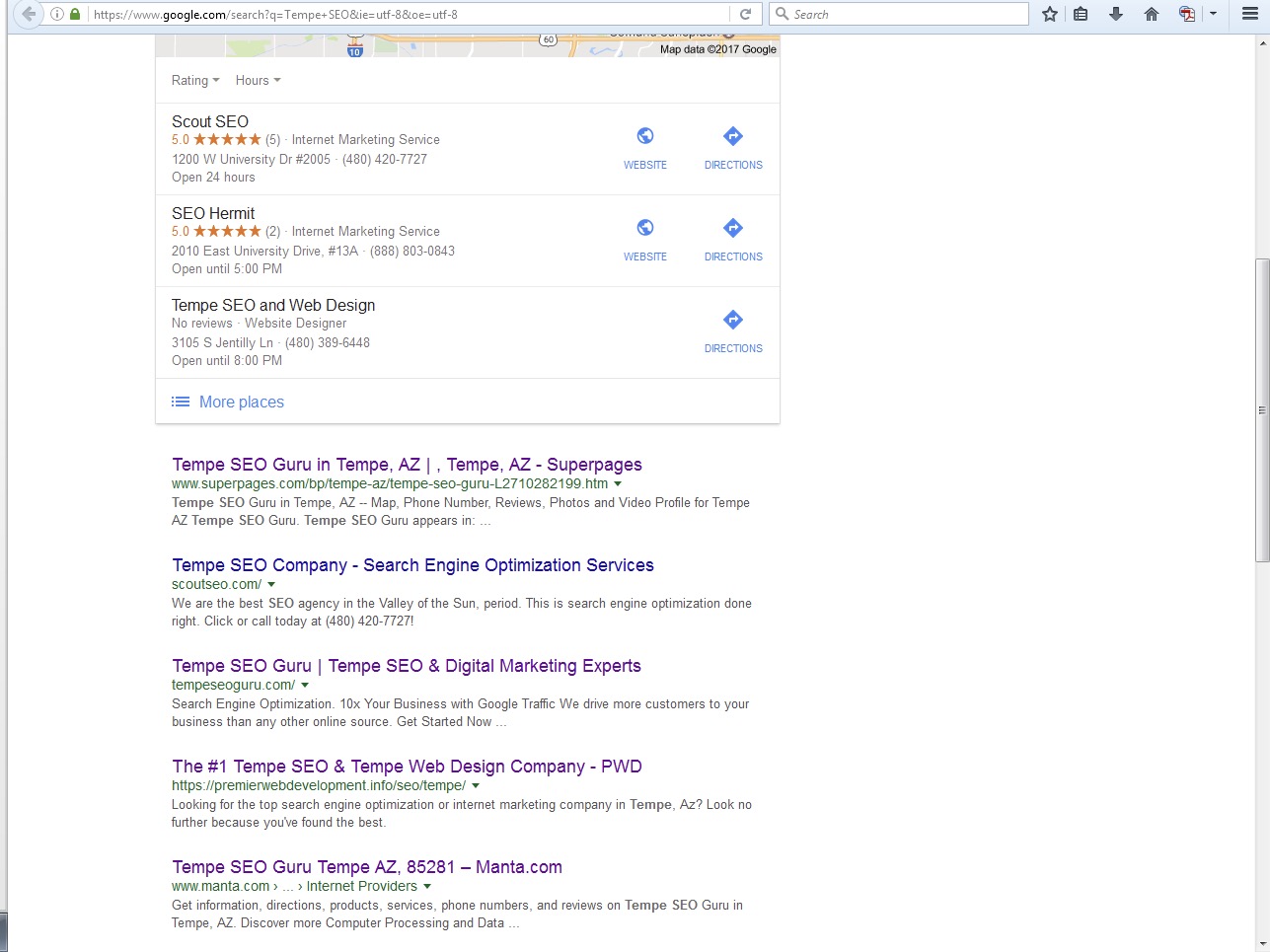This screenshot has height=952, width=1270.
Task: Open The #1 Tempe SEO PWD result
Action: [407, 767]
